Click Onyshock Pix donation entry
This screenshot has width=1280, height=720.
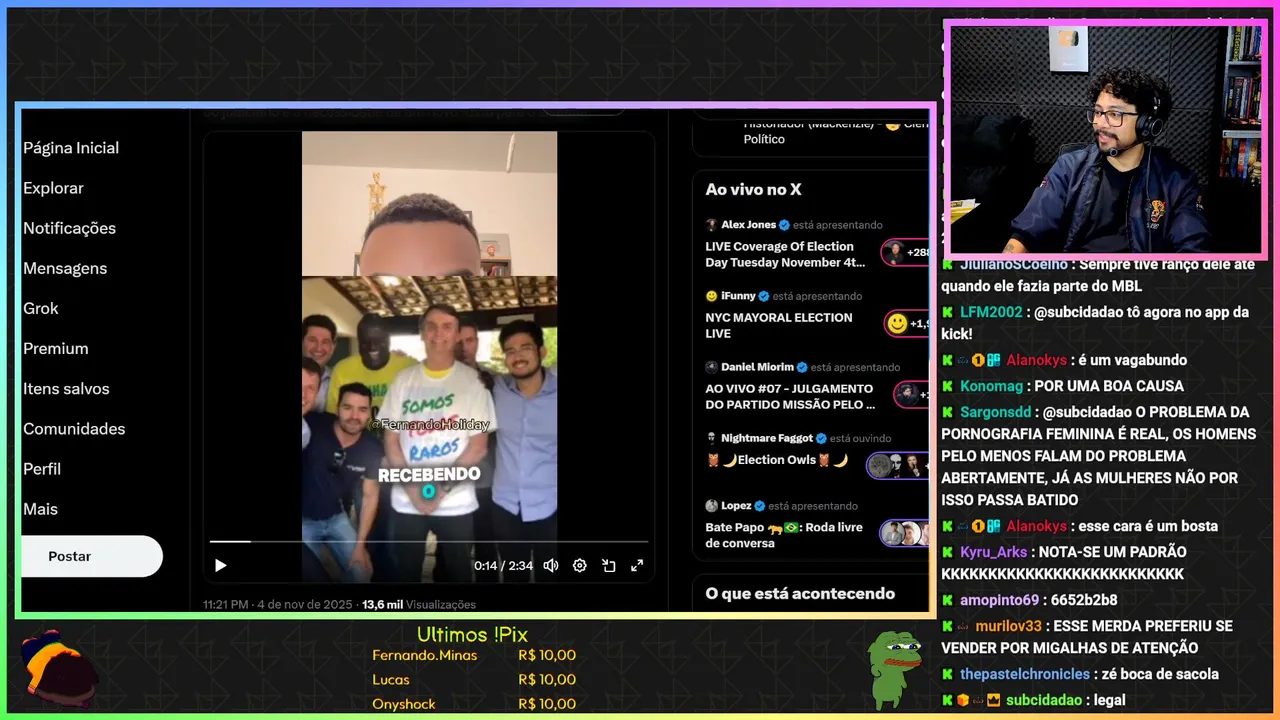[x=474, y=704]
